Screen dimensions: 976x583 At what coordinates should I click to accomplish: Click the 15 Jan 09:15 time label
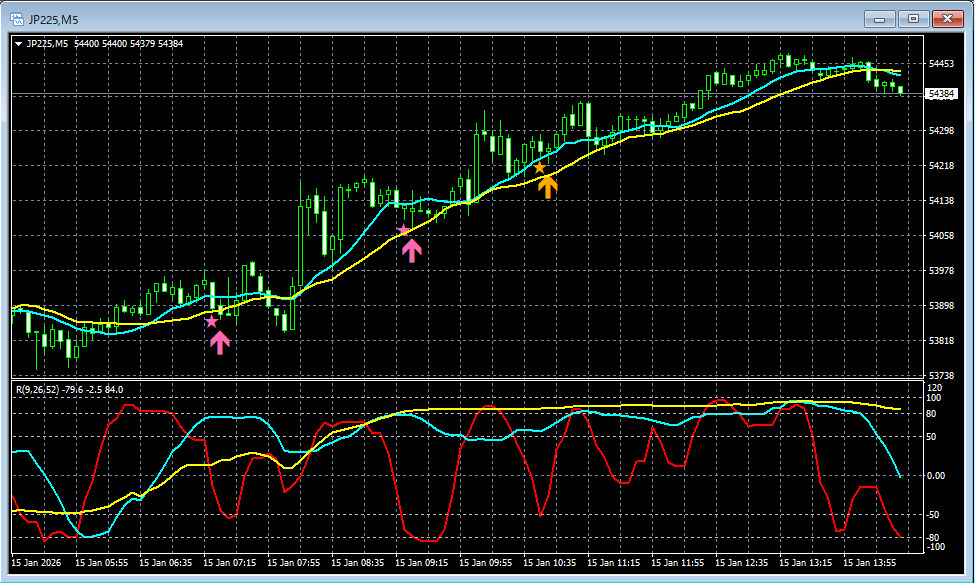[x=421, y=562]
